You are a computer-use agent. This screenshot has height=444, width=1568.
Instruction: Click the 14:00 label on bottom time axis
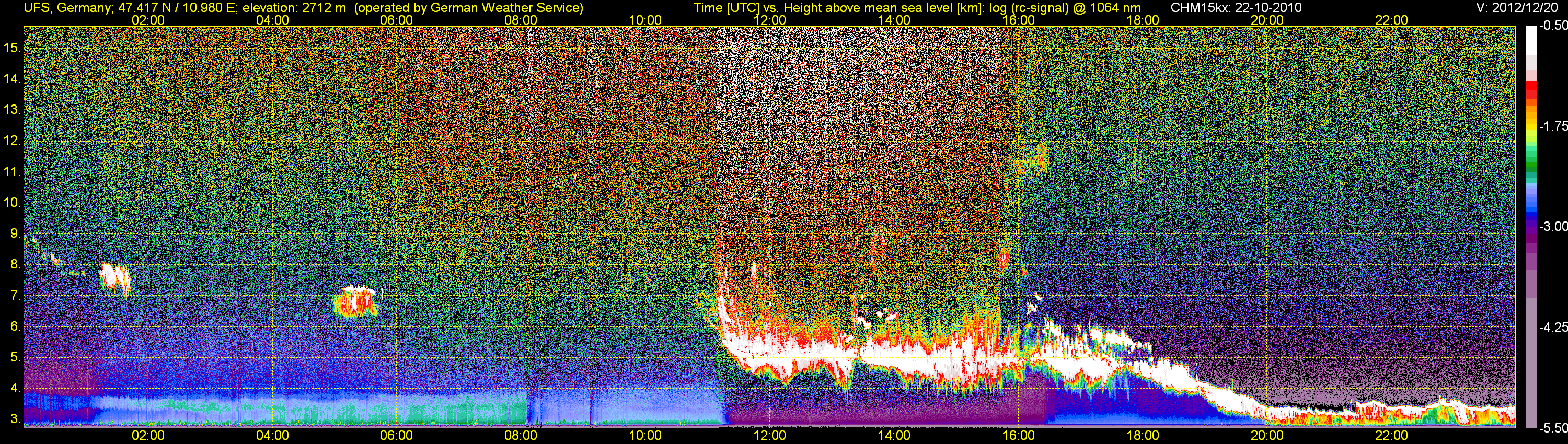(894, 436)
